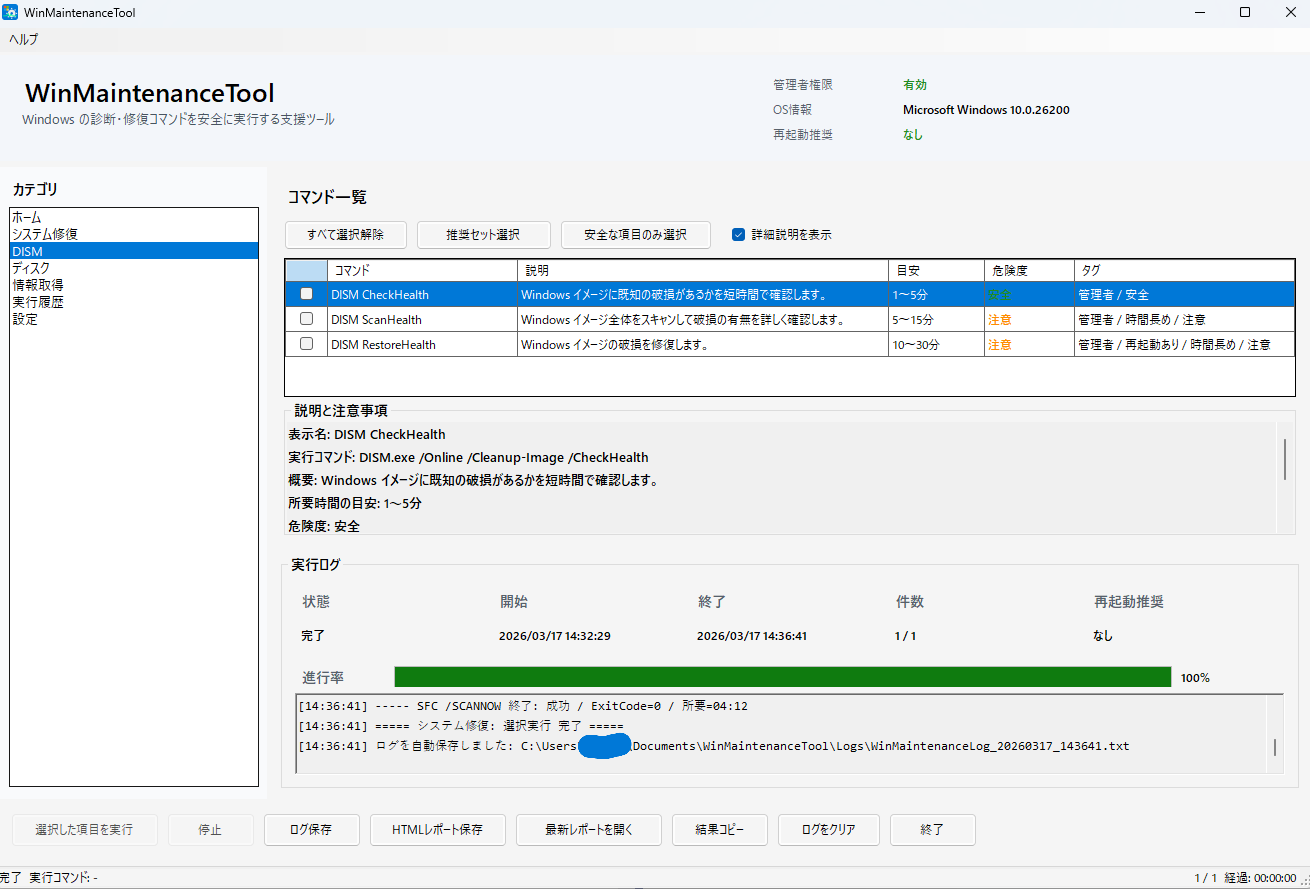This screenshot has height=889, width=1310.
Task: Click the WinMaintenanceTool application icon
Action: [12, 12]
